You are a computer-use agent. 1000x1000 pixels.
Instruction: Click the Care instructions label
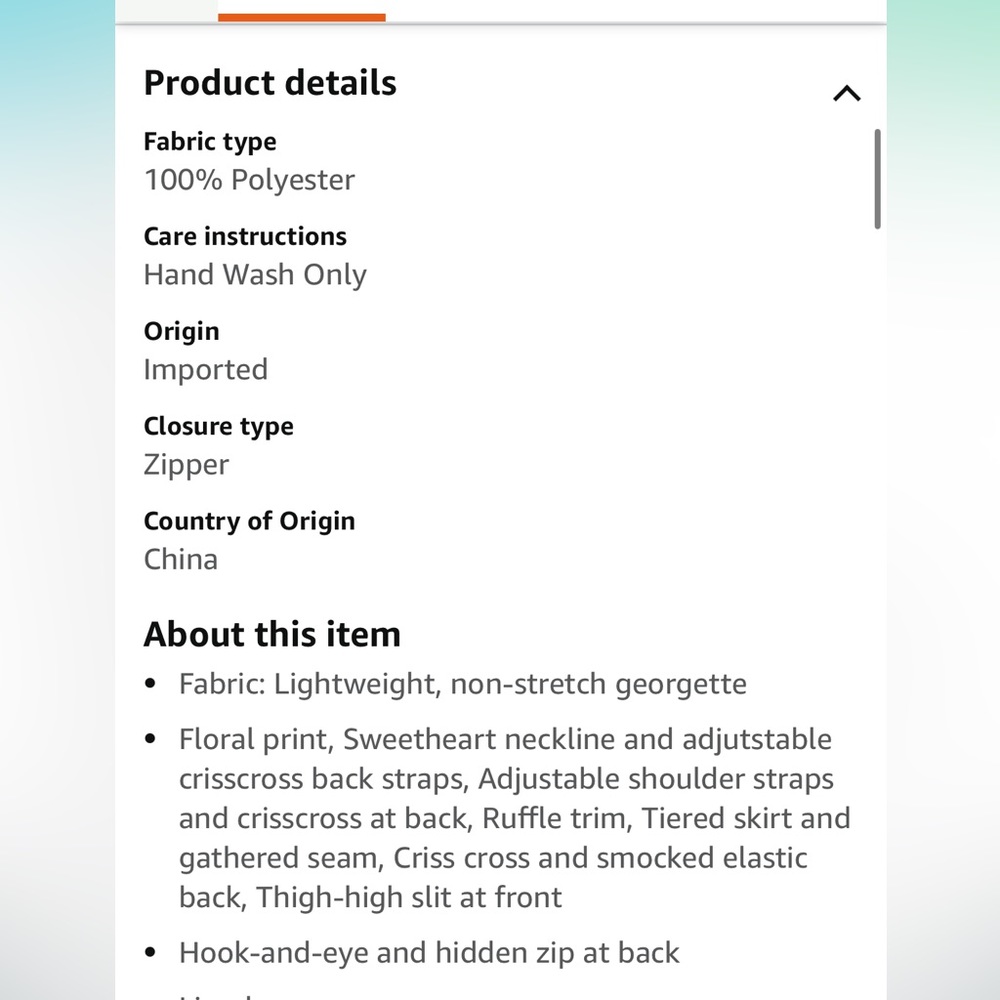point(245,237)
